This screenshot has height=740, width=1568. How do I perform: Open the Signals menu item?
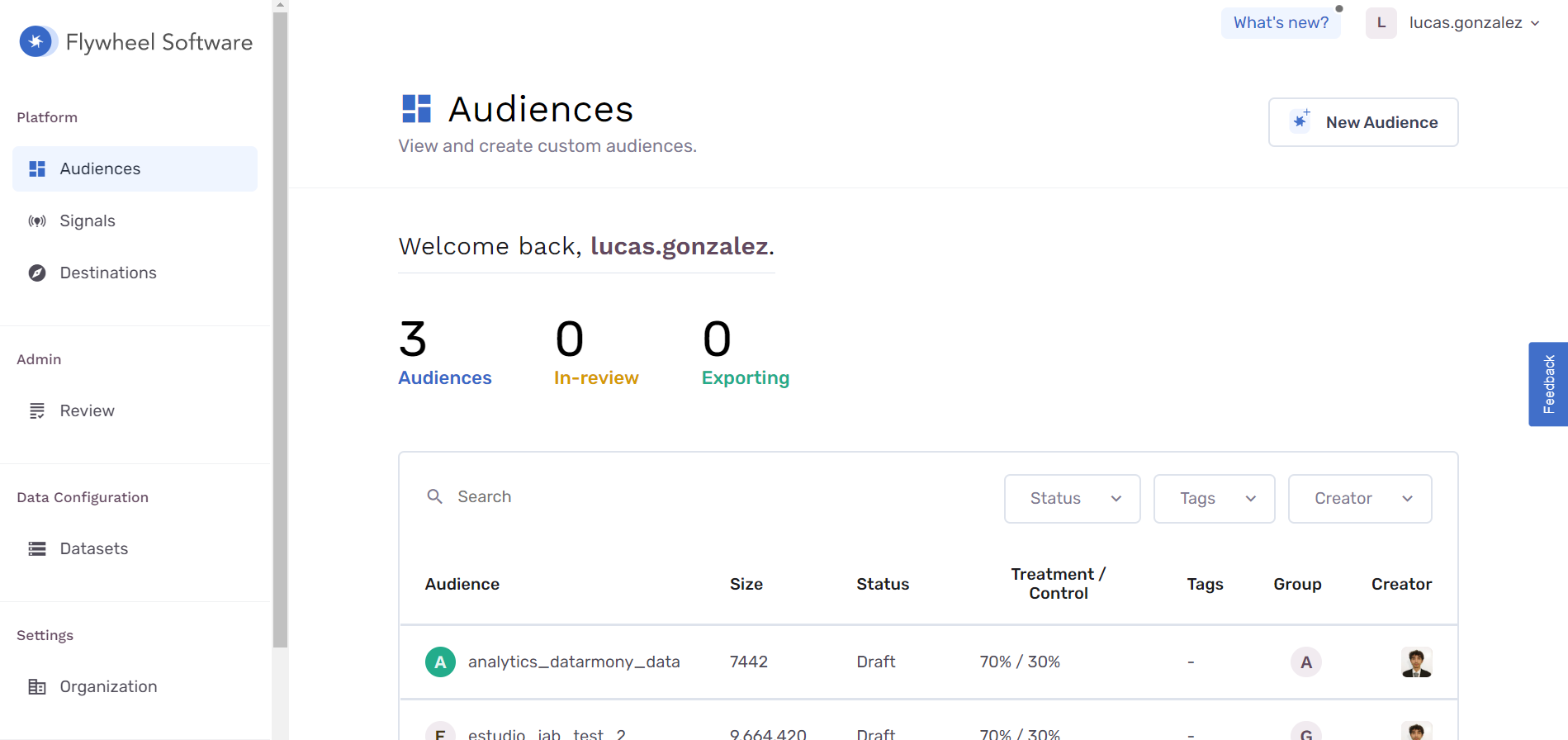pyautogui.click(x=88, y=221)
